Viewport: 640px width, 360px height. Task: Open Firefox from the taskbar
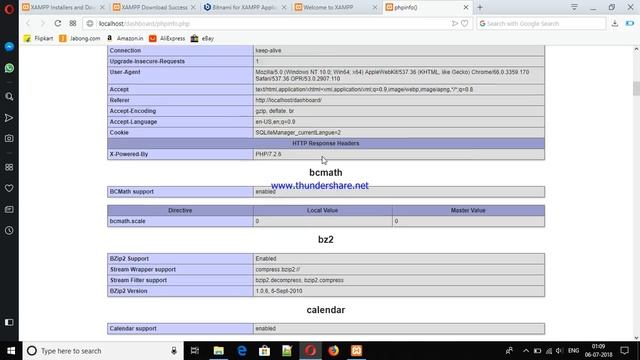click(333, 351)
